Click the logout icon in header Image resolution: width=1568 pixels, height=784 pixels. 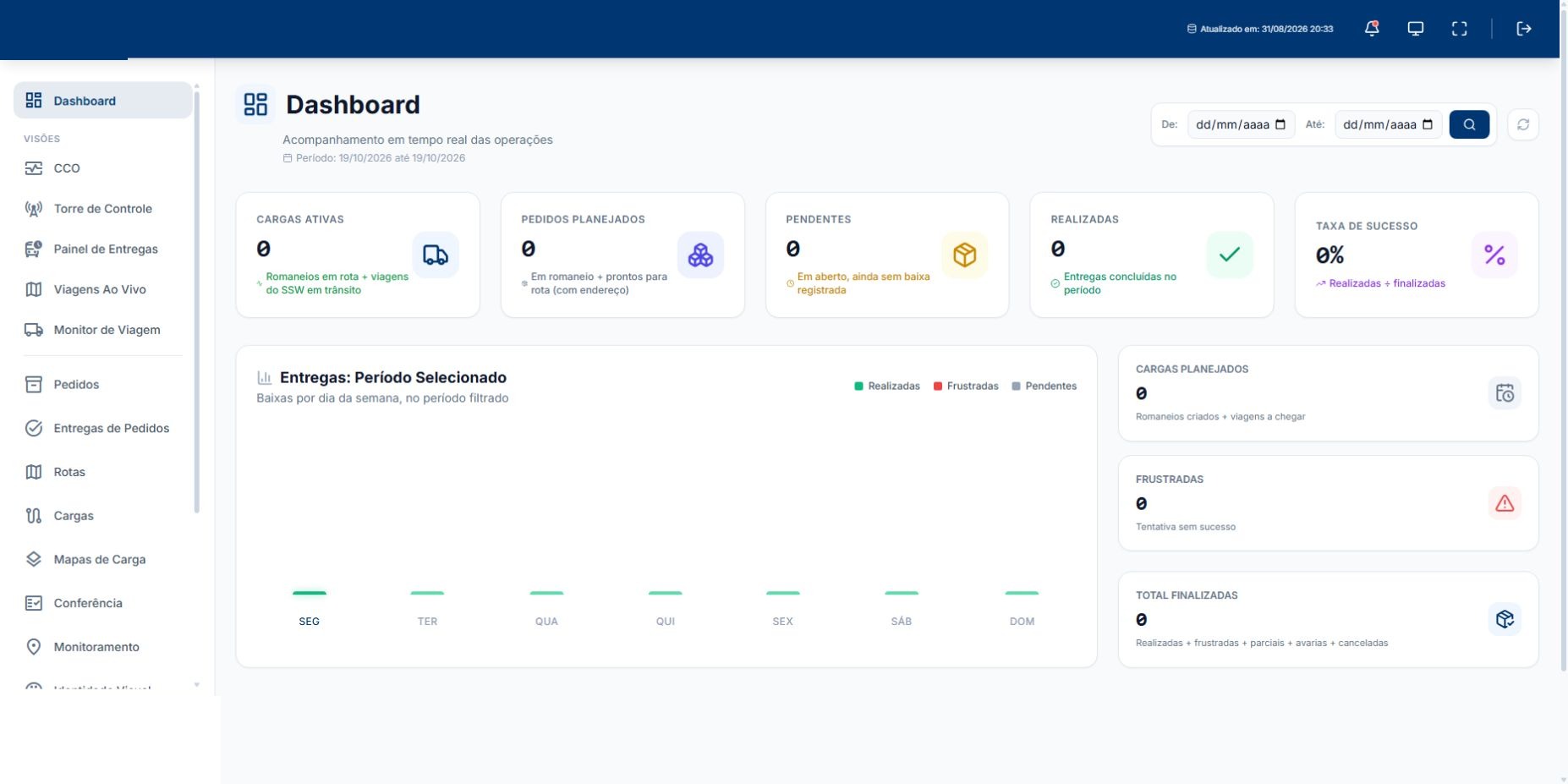(x=1524, y=29)
